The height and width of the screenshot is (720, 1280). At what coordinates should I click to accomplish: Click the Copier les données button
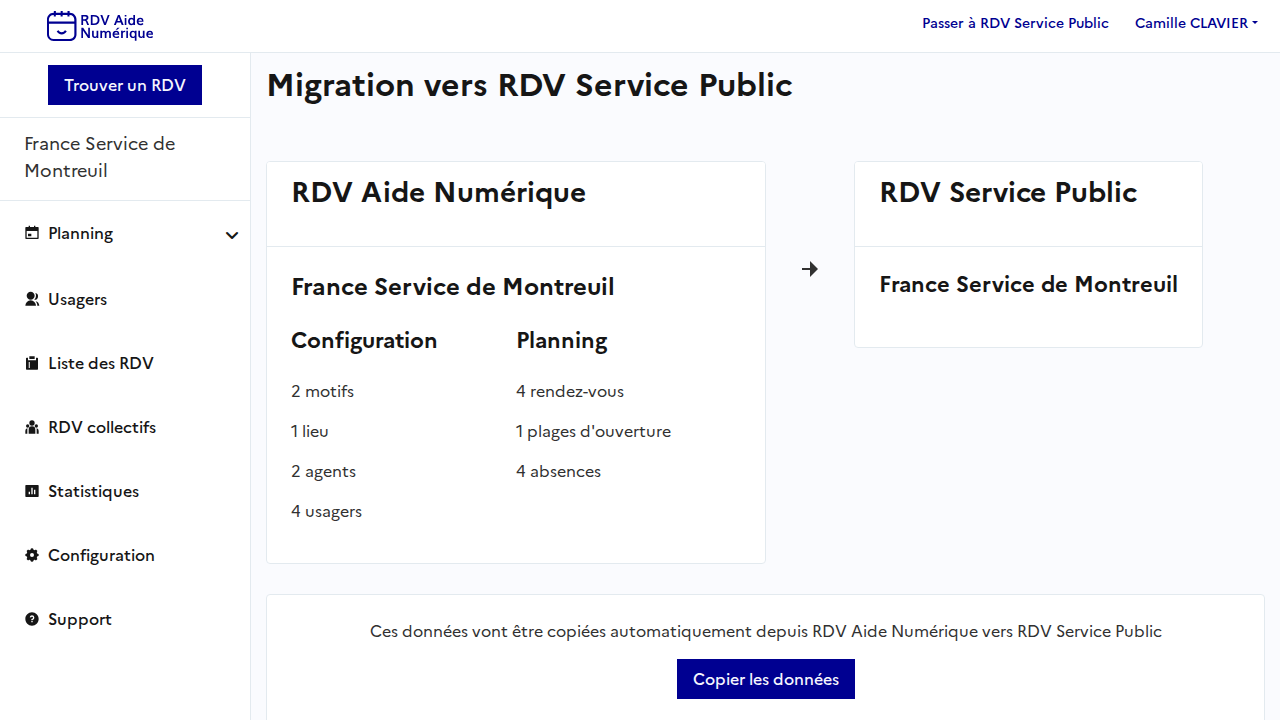click(766, 679)
